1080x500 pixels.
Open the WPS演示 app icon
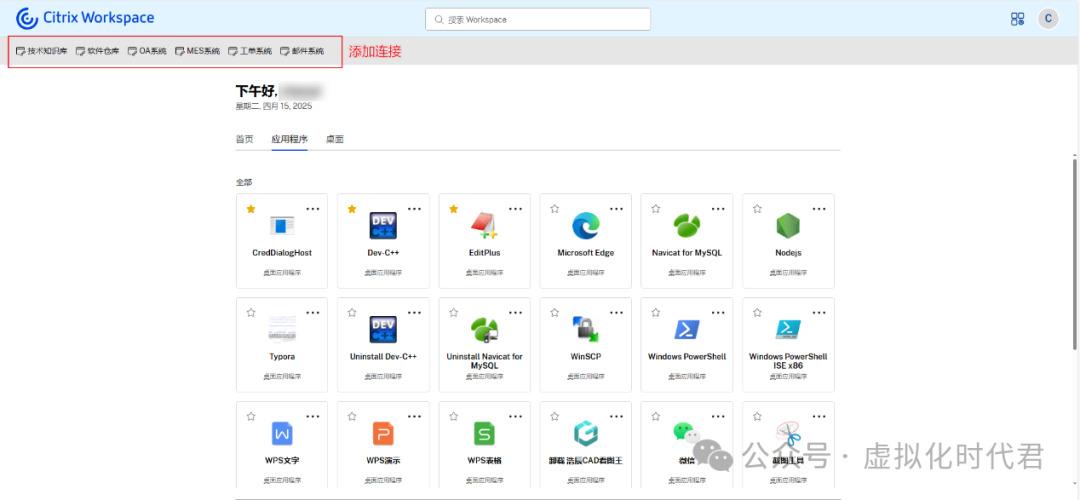383,434
